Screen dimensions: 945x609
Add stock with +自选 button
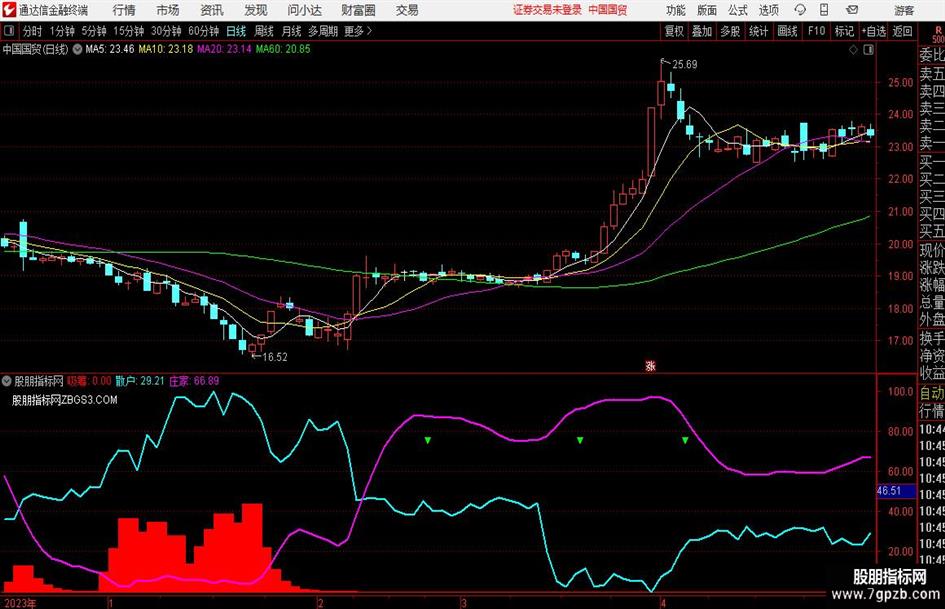pyautogui.click(x=873, y=31)
